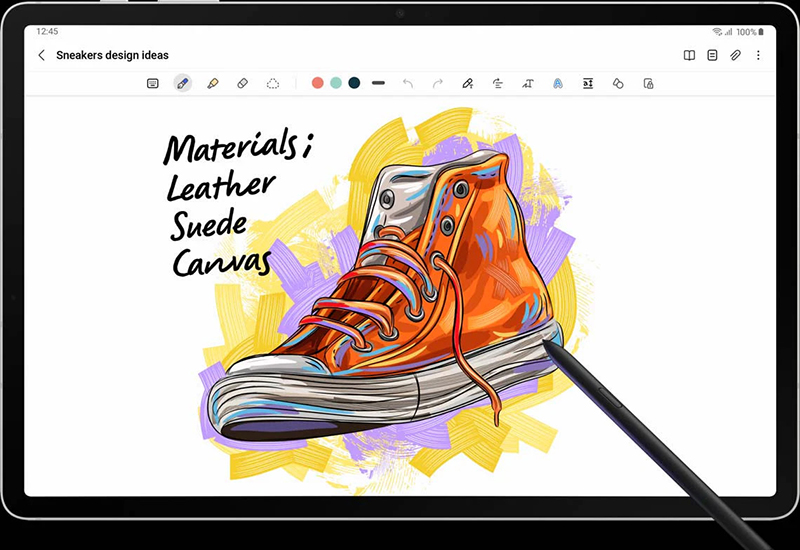Screen dimensions: 800x550
Task: Toggle the canvas lock icon
Action: [x=648, y=83]
